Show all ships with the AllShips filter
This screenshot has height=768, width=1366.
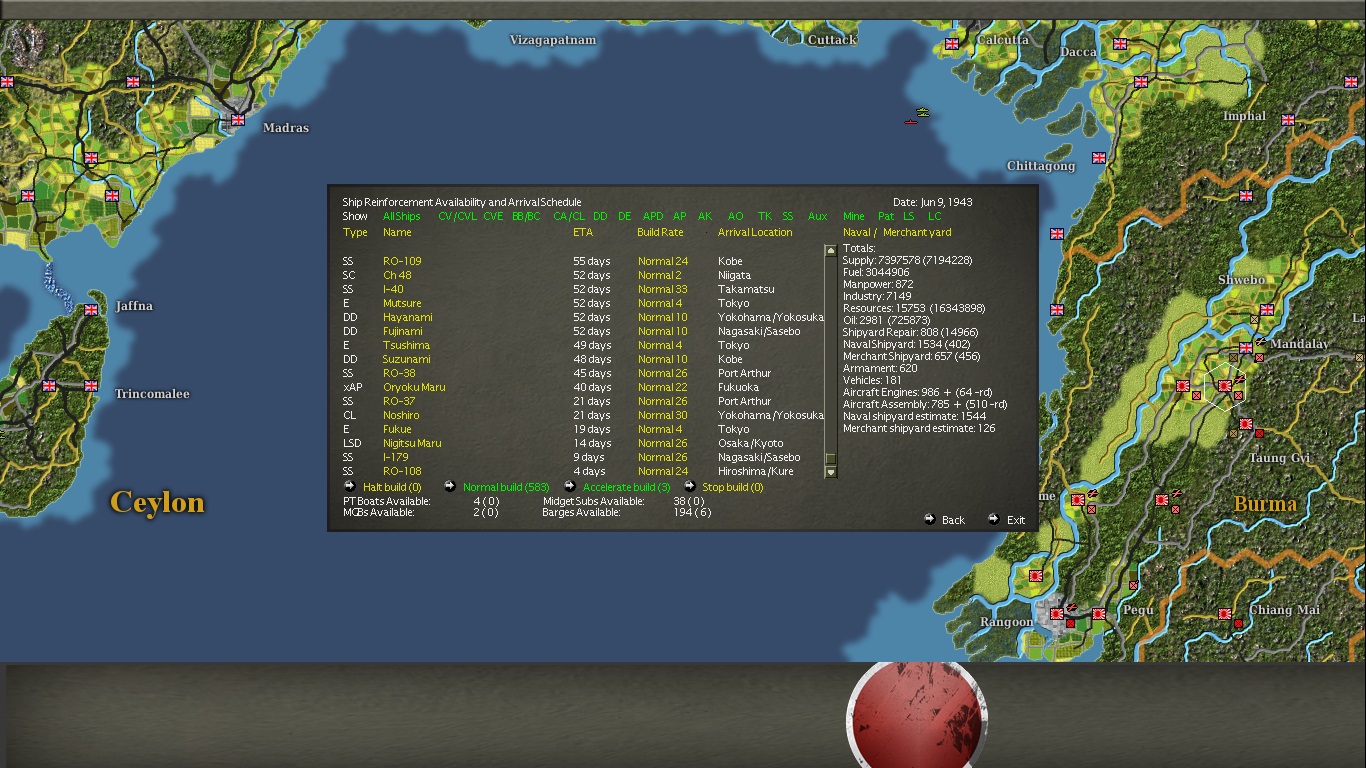pos(402,216)
